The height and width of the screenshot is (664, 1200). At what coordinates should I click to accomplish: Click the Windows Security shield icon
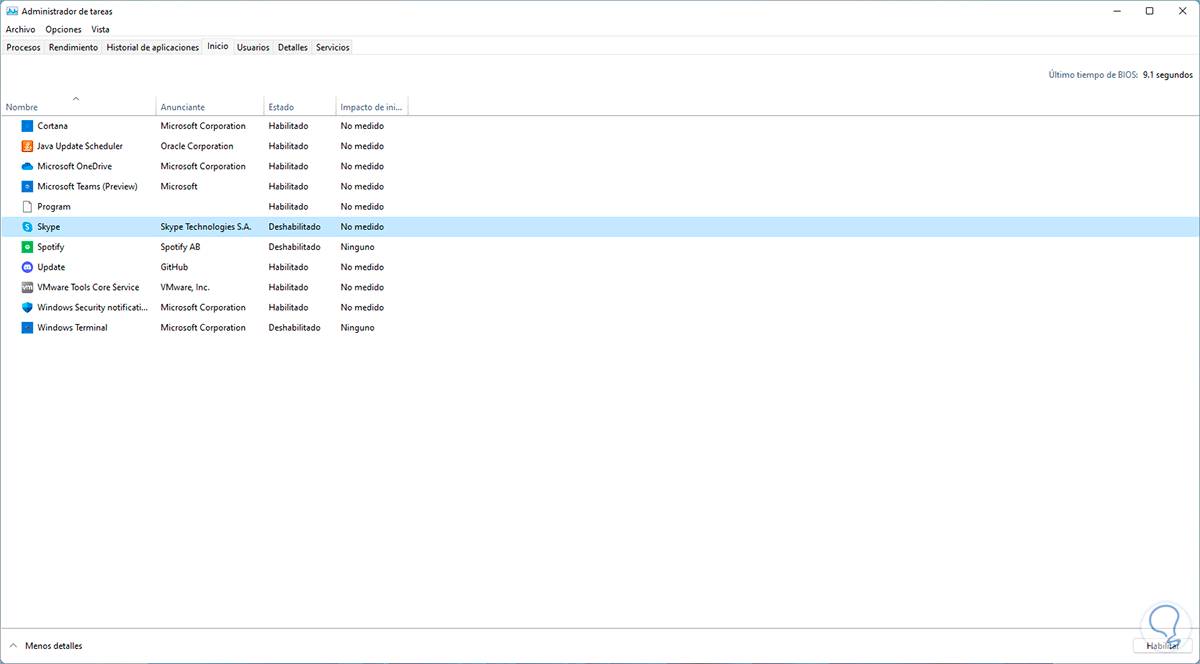pyautogui.click(x=27, y=307)
